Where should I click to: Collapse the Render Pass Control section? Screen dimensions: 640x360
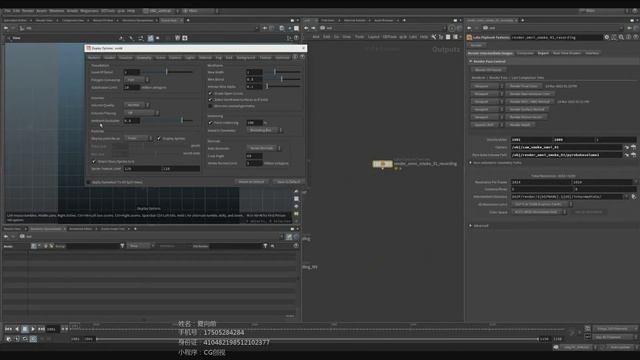point(471,61)
